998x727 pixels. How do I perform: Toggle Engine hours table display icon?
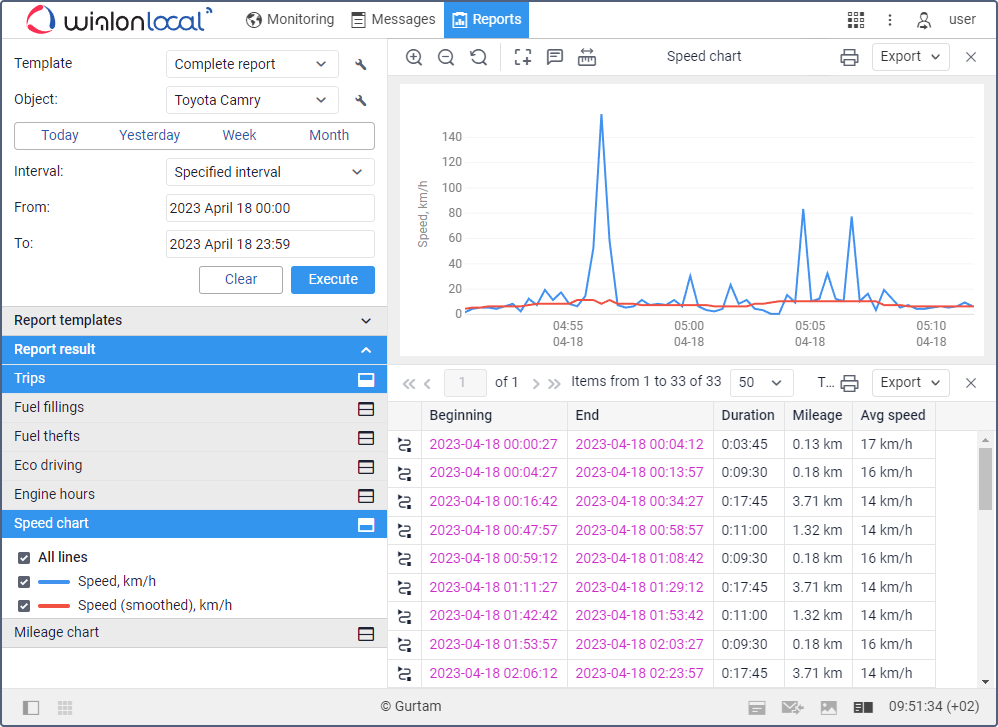pyautogui.click(x=366, y=496)
